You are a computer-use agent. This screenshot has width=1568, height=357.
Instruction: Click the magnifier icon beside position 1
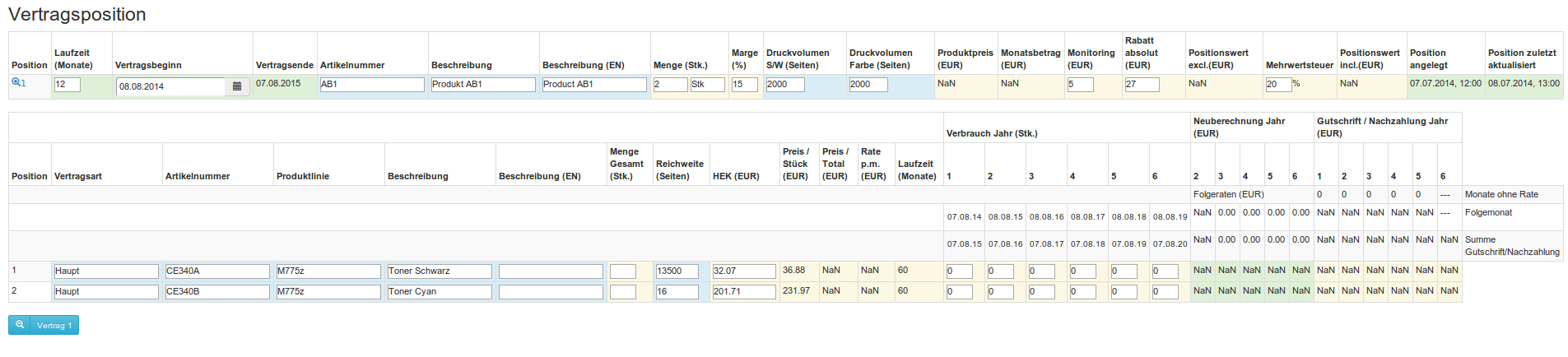click(16, 83)
